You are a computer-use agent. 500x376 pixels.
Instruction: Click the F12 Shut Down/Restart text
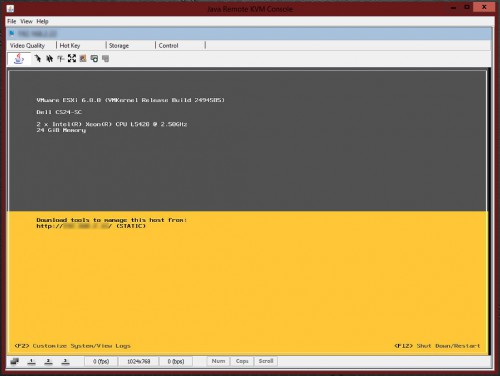pos(437,346)
